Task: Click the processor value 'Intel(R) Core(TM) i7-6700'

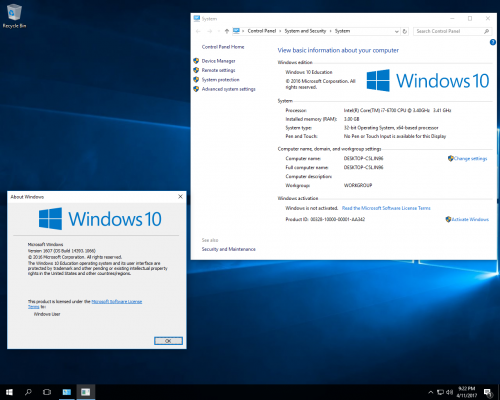Action: coord(397,110)
